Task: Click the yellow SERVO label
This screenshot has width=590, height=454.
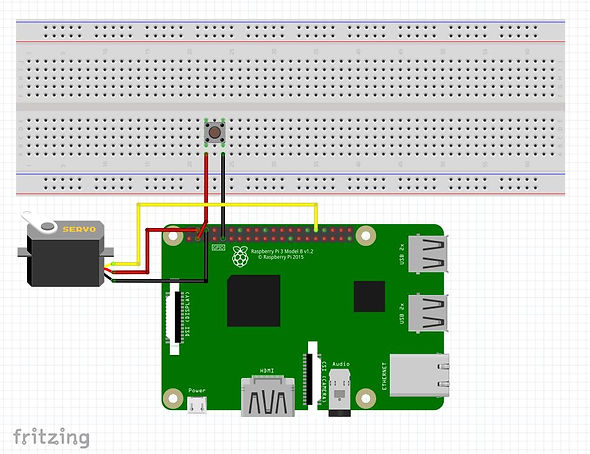Action: (x=79, y=229)
